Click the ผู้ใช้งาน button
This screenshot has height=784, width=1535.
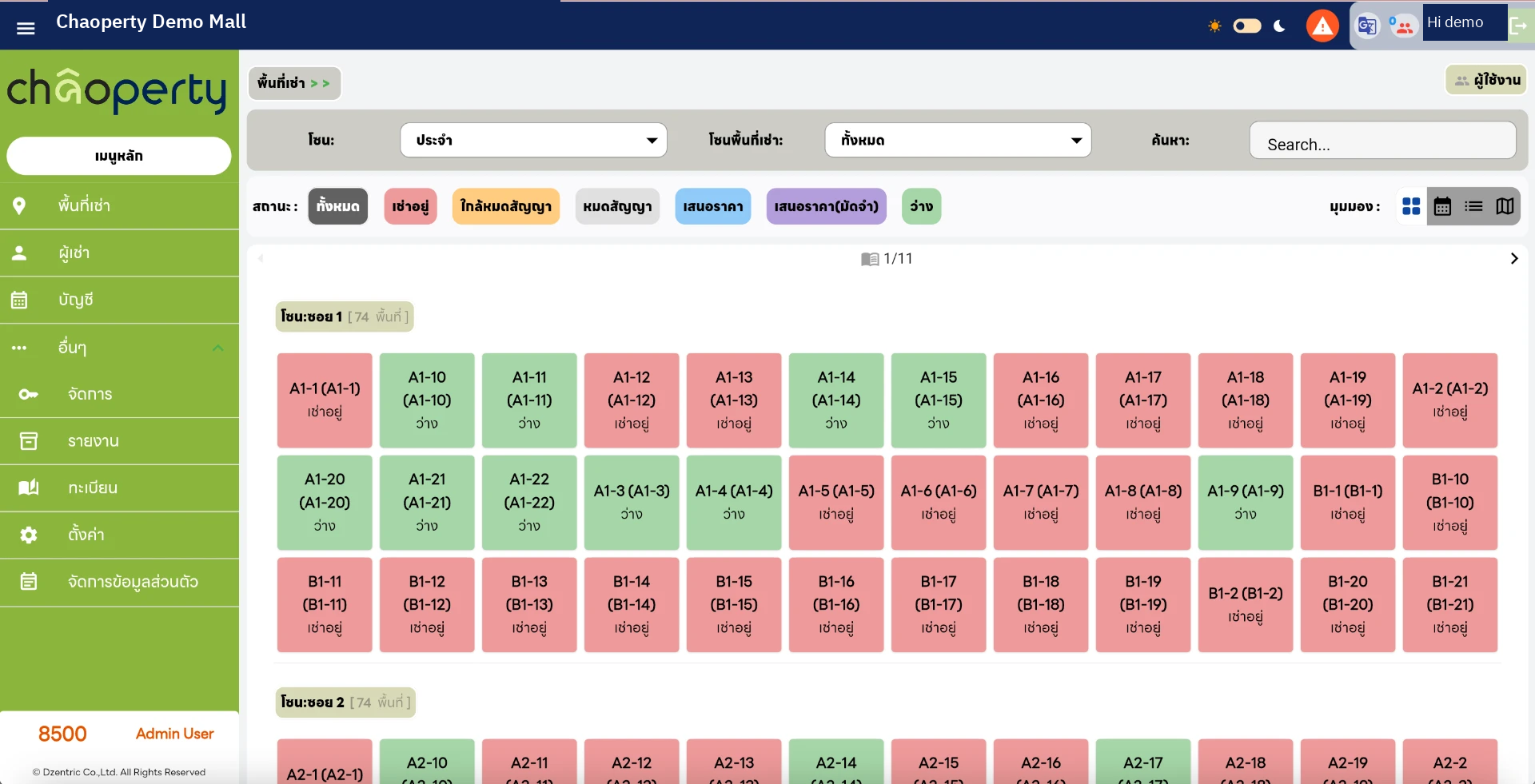pyautogui.click(x=1486, y=80)
